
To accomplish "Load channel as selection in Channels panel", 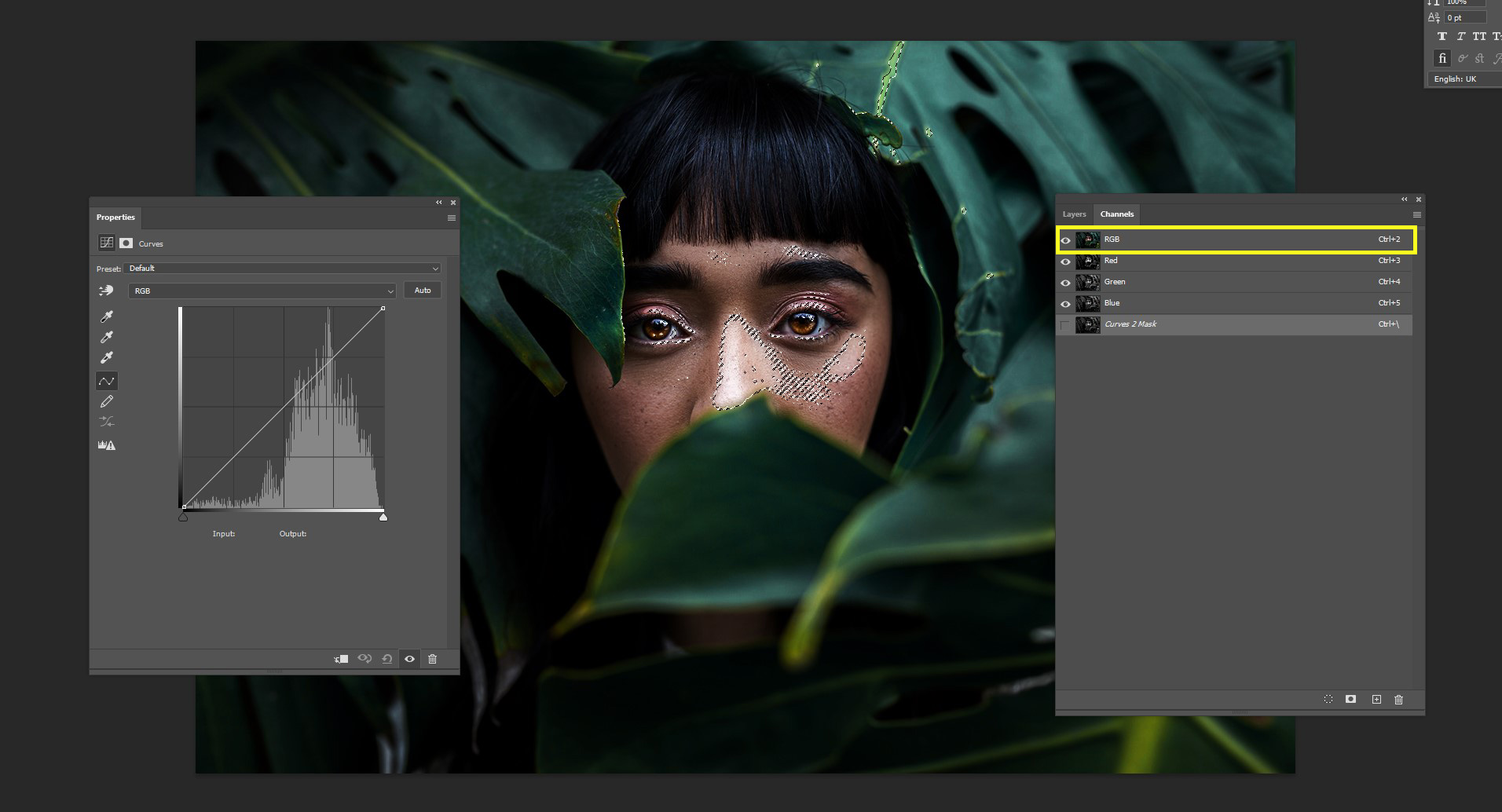I will pyautogui.click(x=1328, y=699).
